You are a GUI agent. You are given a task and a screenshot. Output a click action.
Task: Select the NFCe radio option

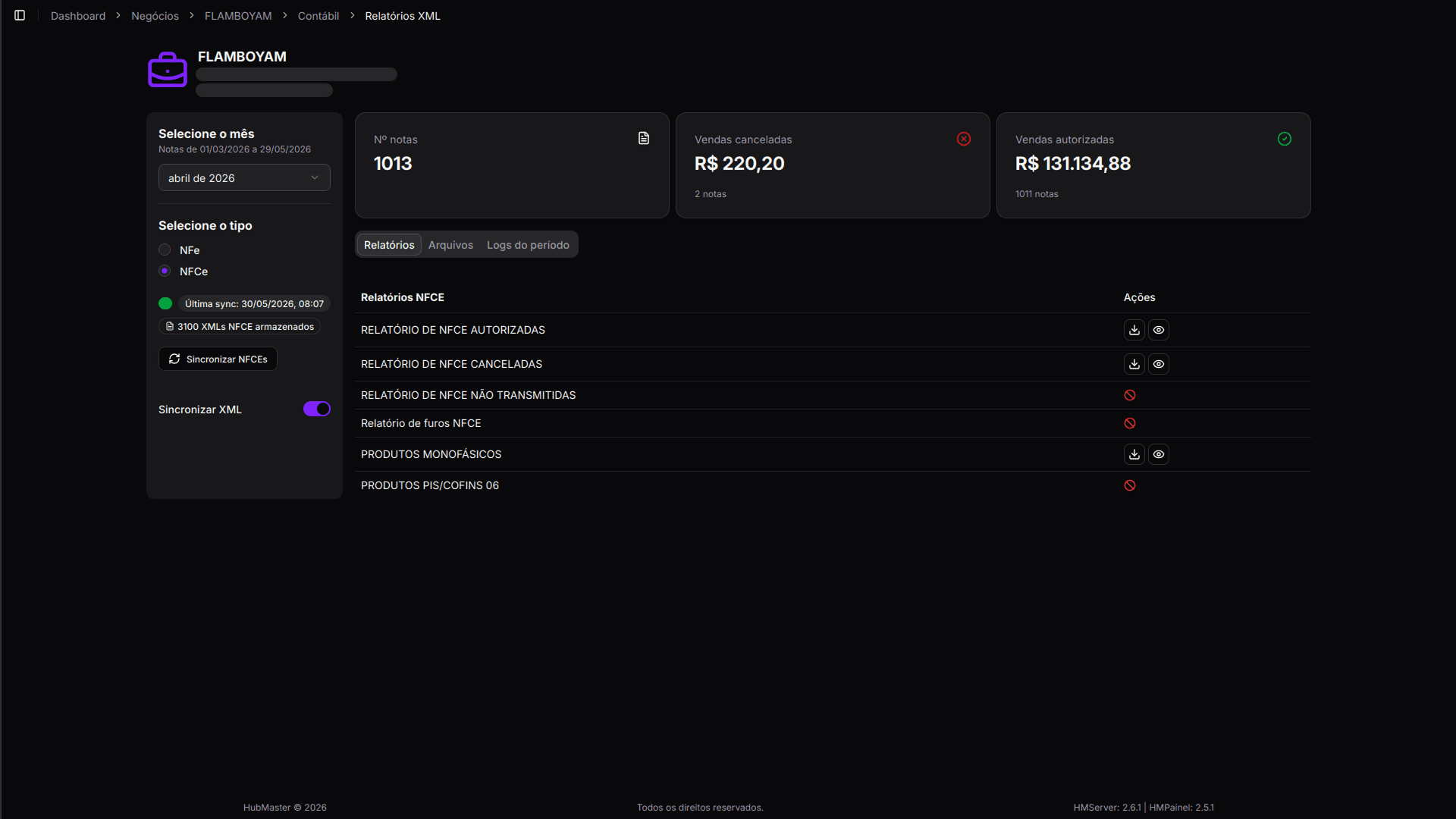point(165,271)
